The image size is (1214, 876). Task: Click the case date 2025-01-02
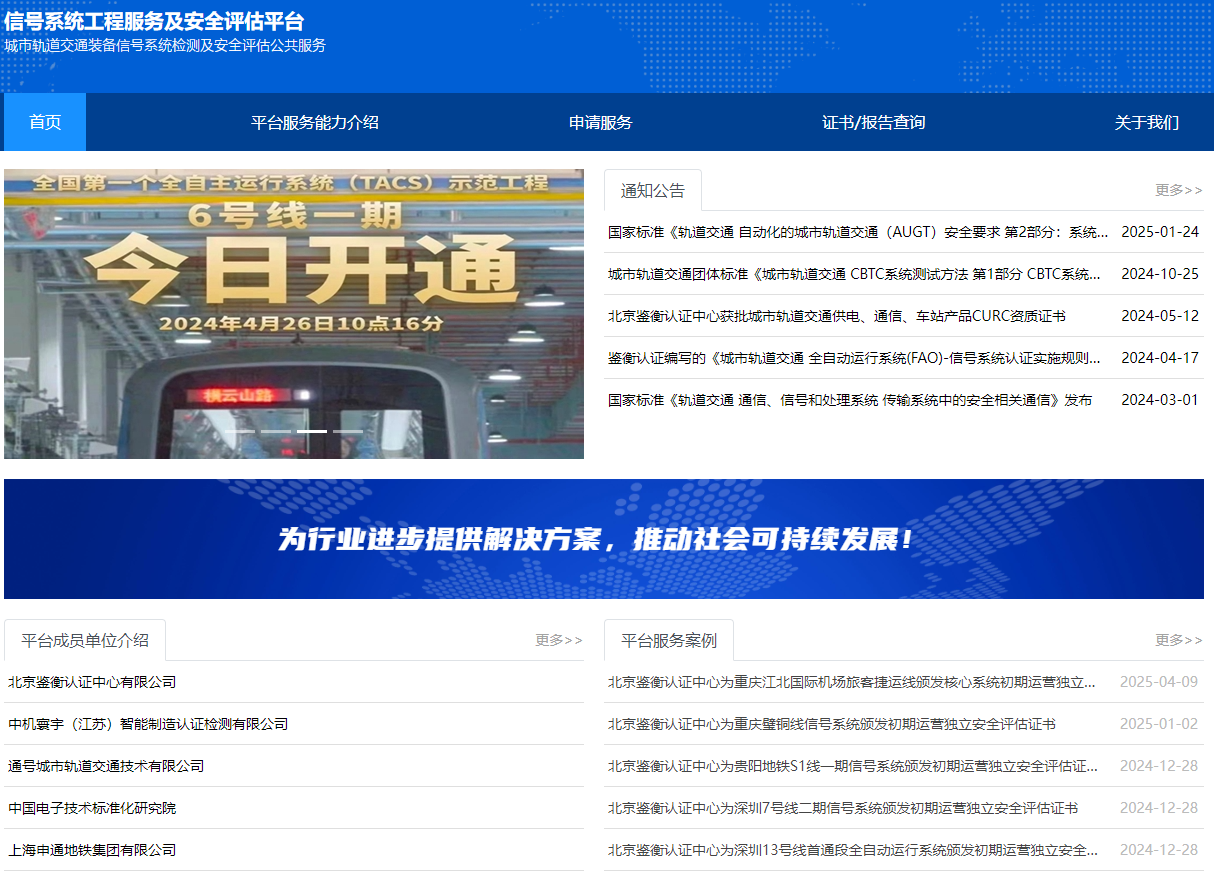(1159, 724)
